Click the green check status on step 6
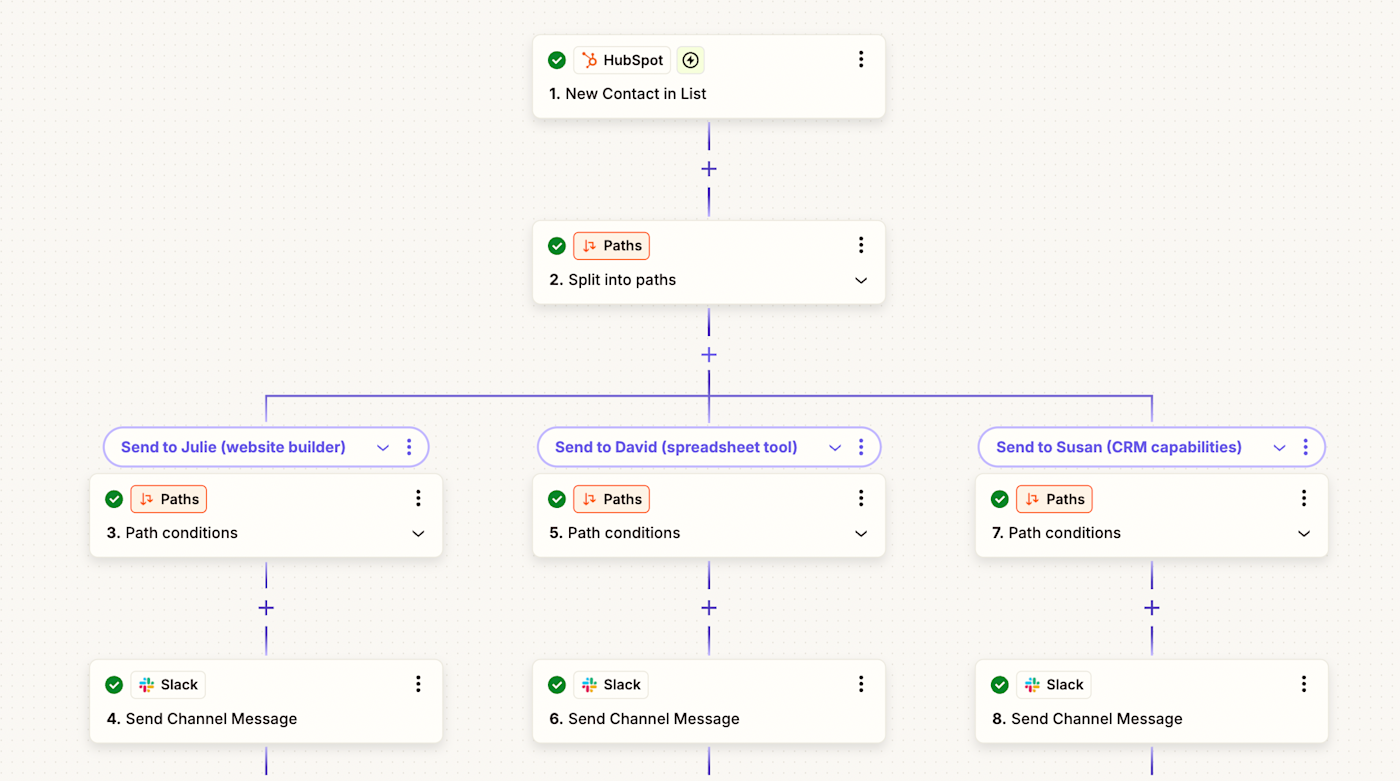The width and height of the screenshot is (1400, 781). (x=557, y=685)
